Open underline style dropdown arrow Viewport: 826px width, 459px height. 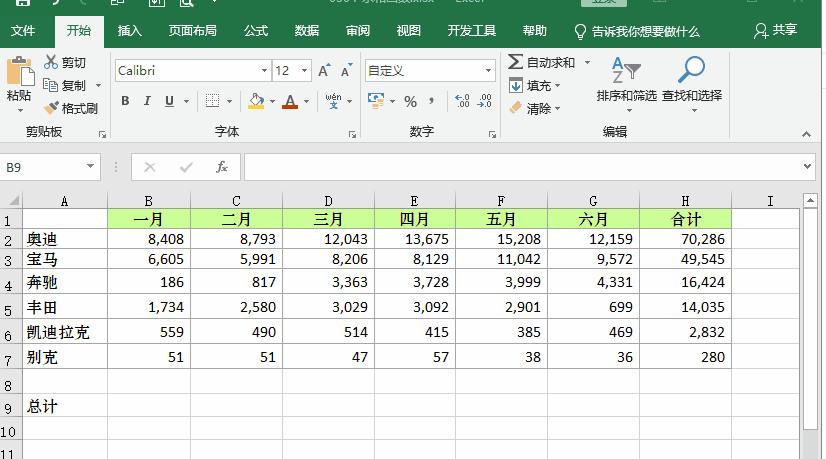pos(186,101)
